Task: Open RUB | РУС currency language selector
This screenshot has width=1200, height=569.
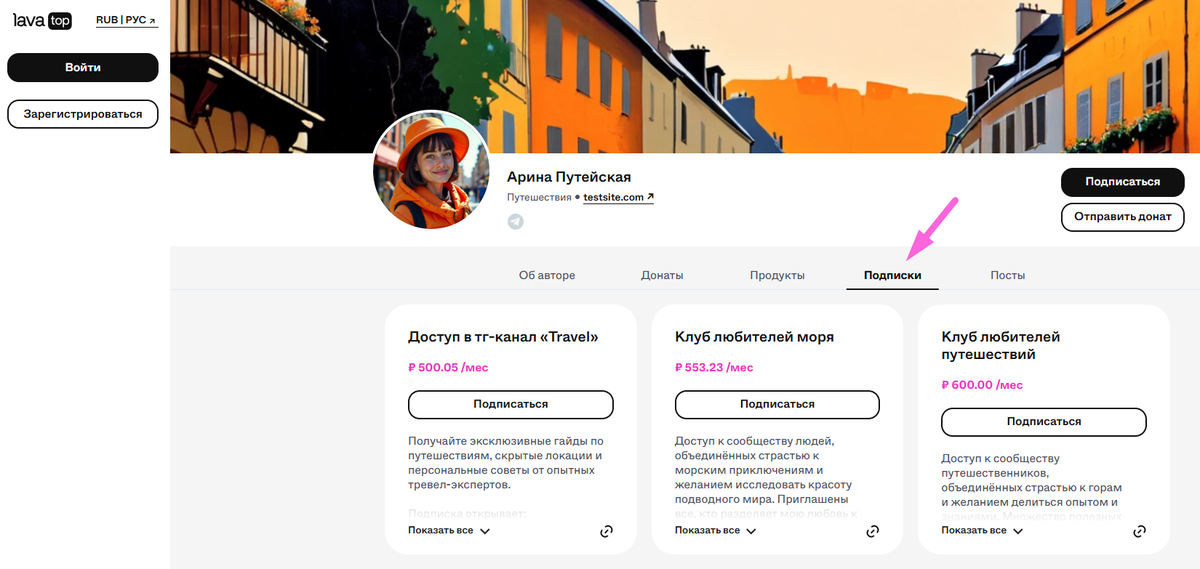Action: pyautogui.click(x=126, y=20)
